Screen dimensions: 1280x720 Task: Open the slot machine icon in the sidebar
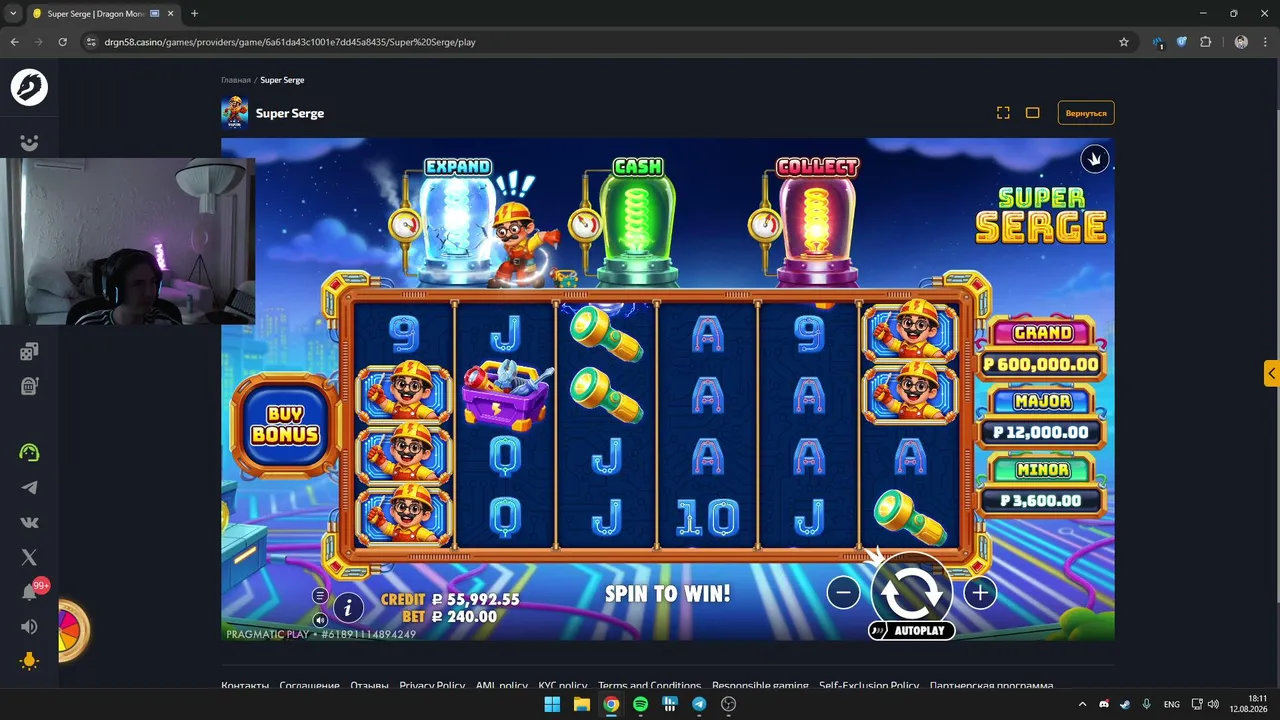[x=29, y=386]
